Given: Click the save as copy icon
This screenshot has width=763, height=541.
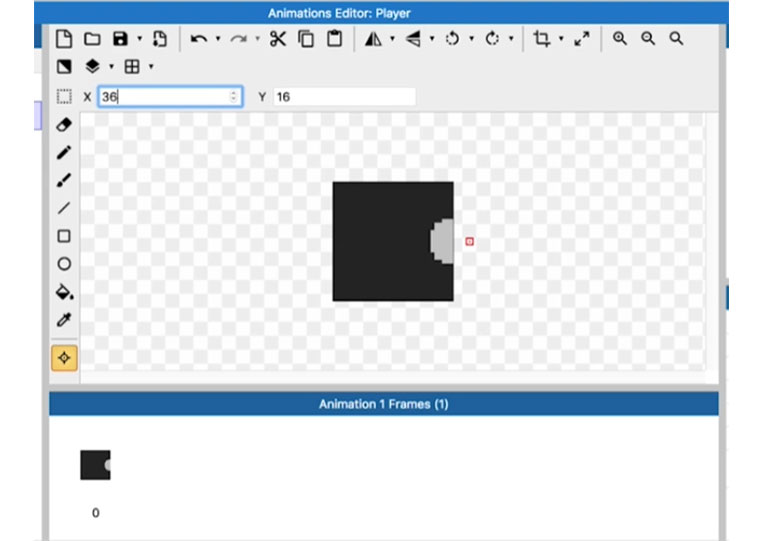Looking at the screenshot, I should (160, 38).
